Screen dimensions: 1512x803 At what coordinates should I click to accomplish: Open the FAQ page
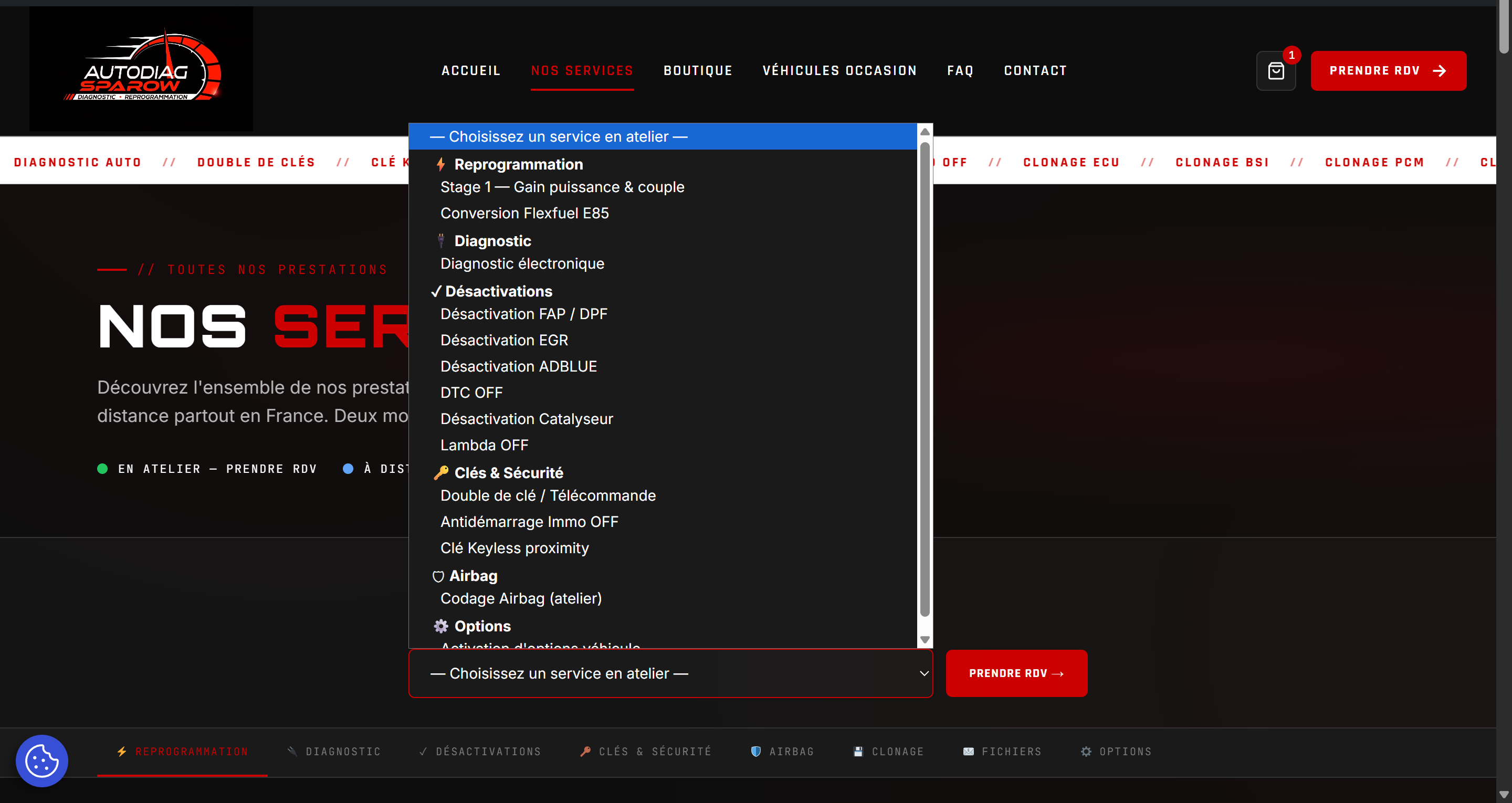tap(960, 71)
